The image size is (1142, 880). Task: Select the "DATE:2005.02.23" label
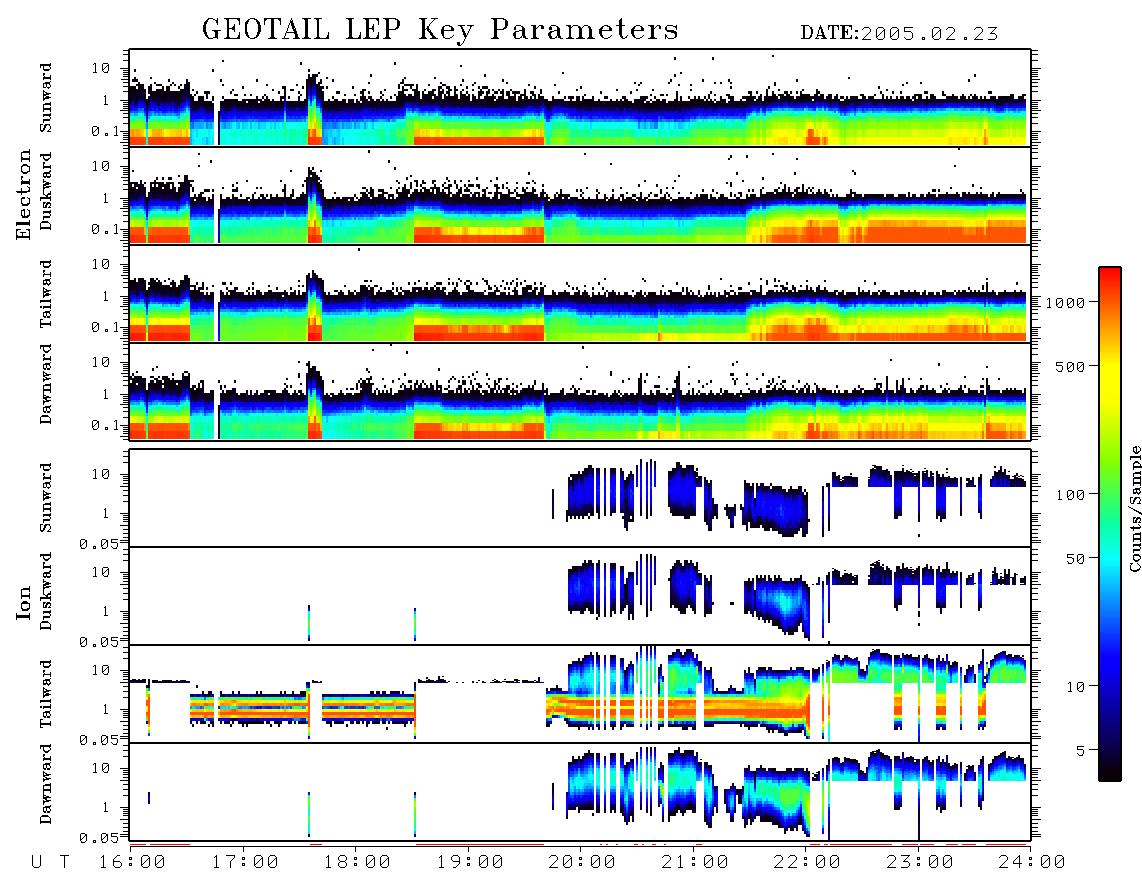[x=899, y=34]
